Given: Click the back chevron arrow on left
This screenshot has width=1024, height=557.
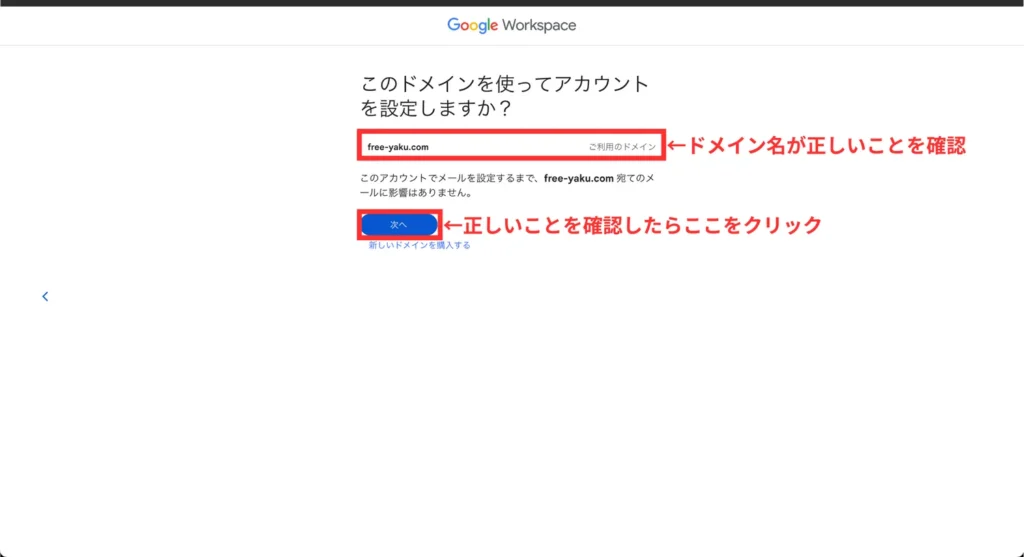Looking at the screenshot, I should (45, 296).
